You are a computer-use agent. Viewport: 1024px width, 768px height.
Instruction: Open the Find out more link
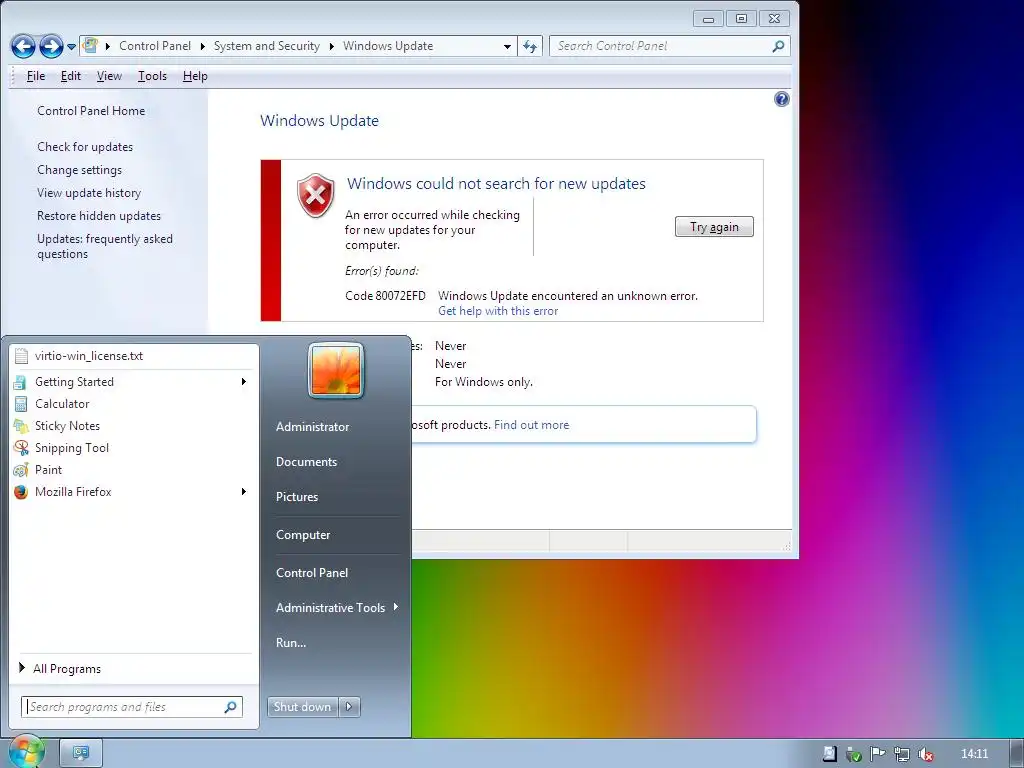click(x=532, y=424)
